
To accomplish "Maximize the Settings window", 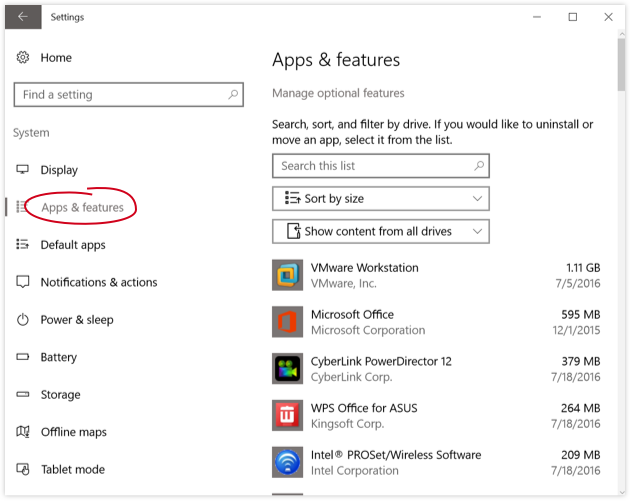I will point(573,17).
